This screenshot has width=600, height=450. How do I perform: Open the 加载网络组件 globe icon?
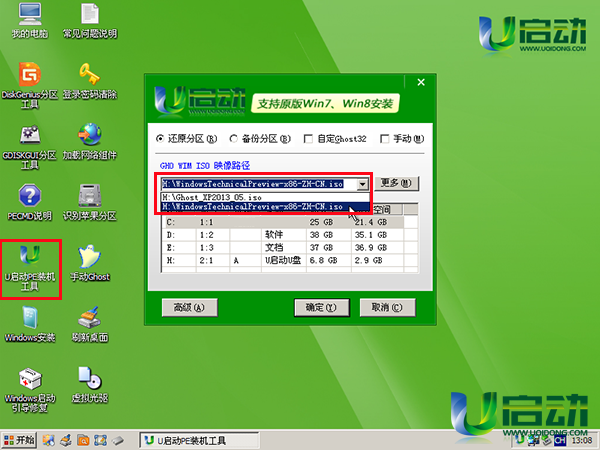[x=90, y=142]
